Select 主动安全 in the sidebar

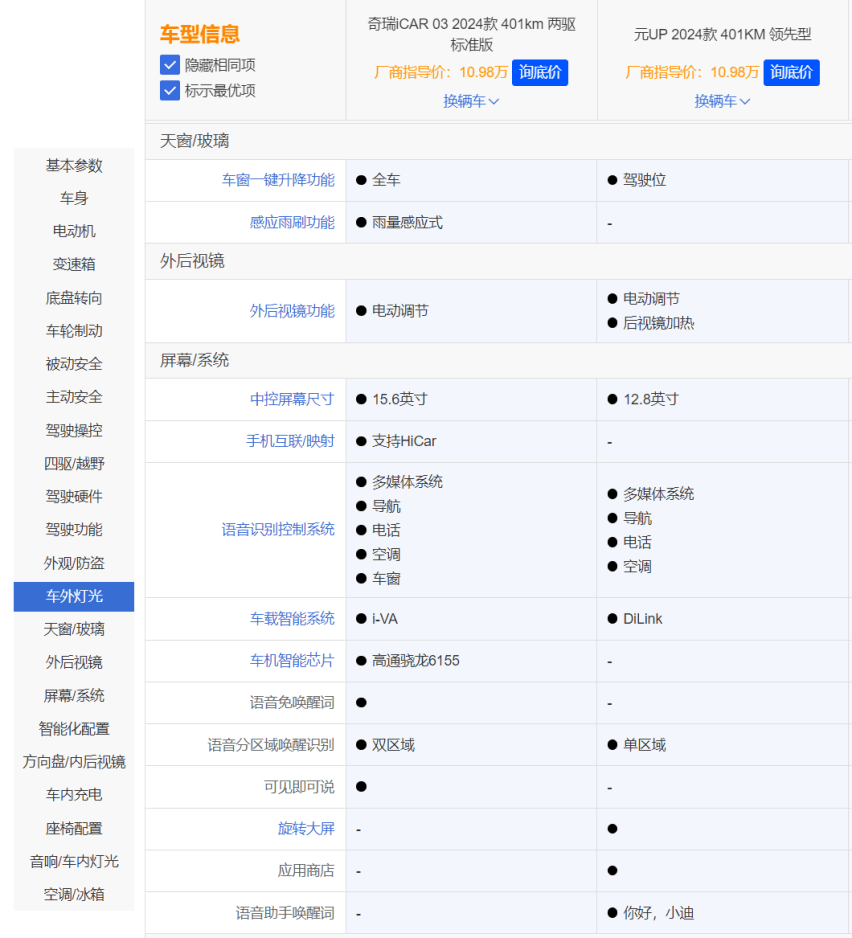74,397
